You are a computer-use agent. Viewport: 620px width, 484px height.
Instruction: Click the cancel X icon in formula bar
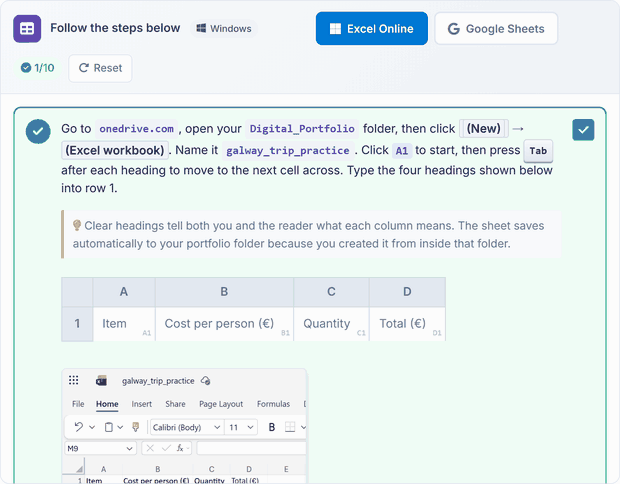coord(150,448)
